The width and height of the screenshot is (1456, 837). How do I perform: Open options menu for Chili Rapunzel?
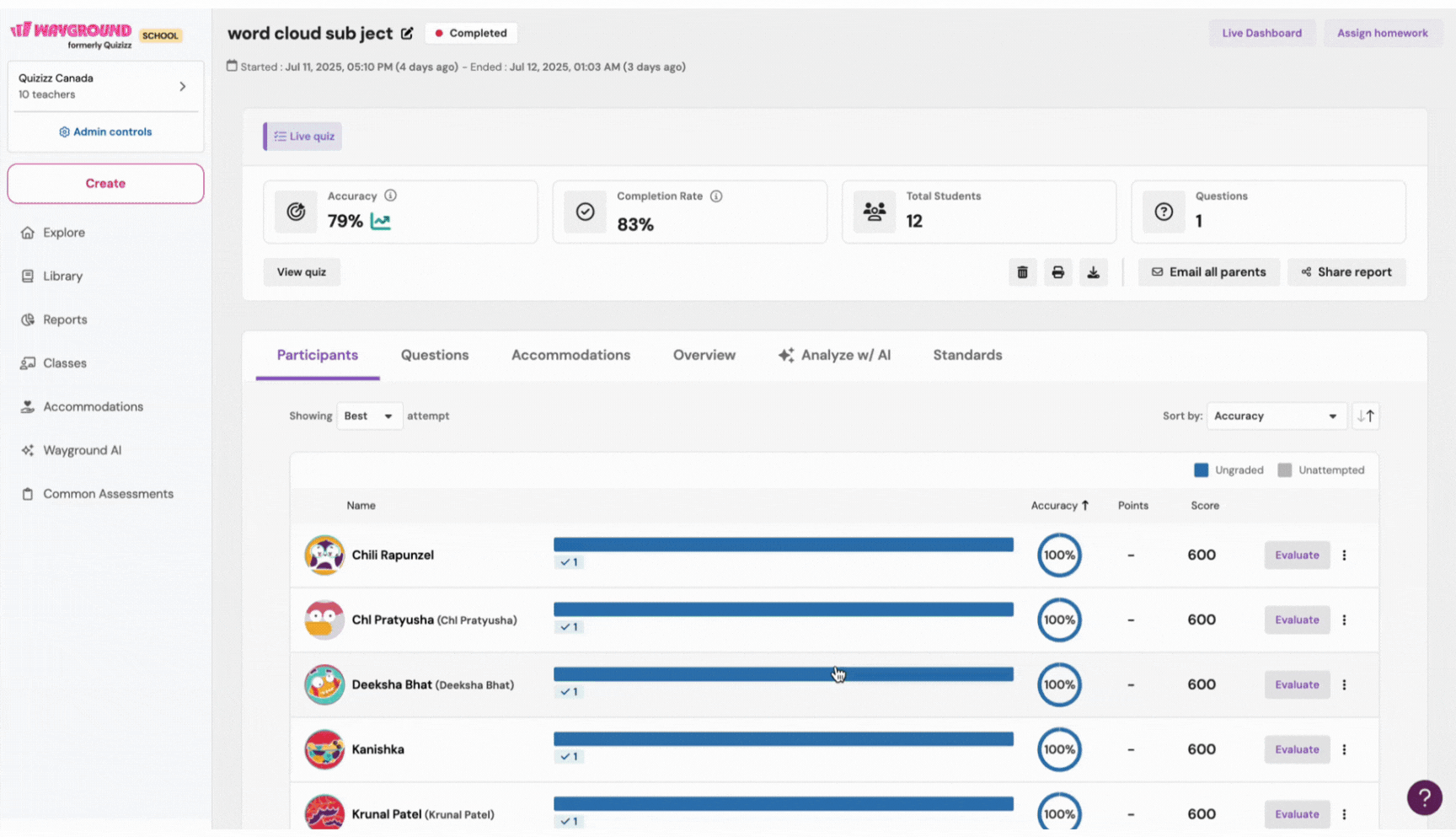1344,555
